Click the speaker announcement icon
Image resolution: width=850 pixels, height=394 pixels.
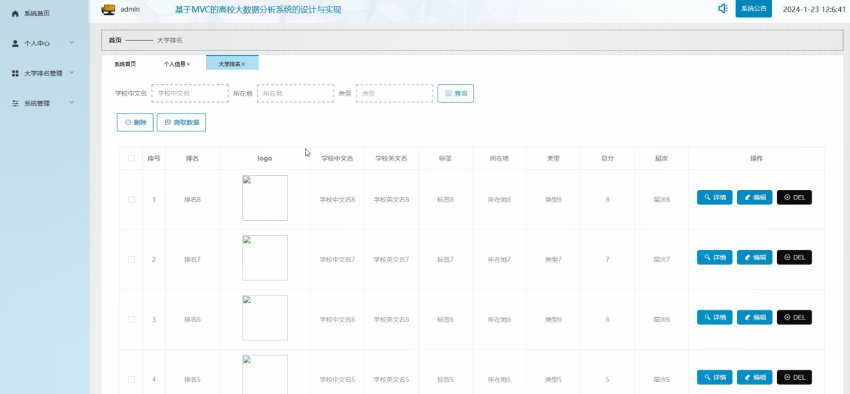(x=723, y=9)
